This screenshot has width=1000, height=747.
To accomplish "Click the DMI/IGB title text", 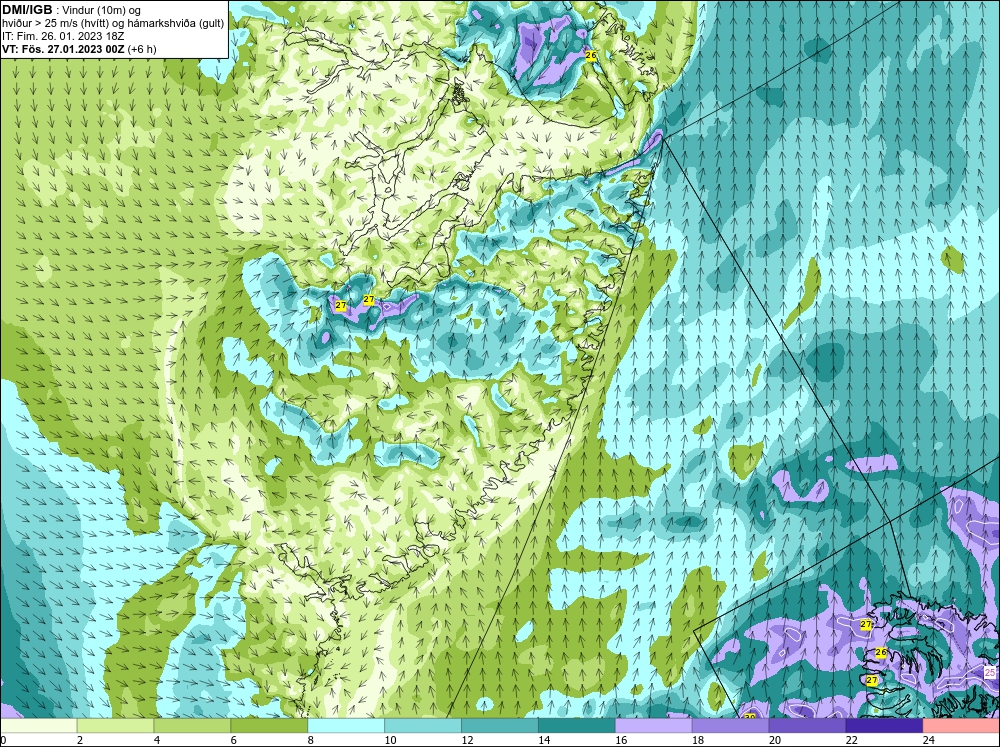I will [x=27, y=10].
